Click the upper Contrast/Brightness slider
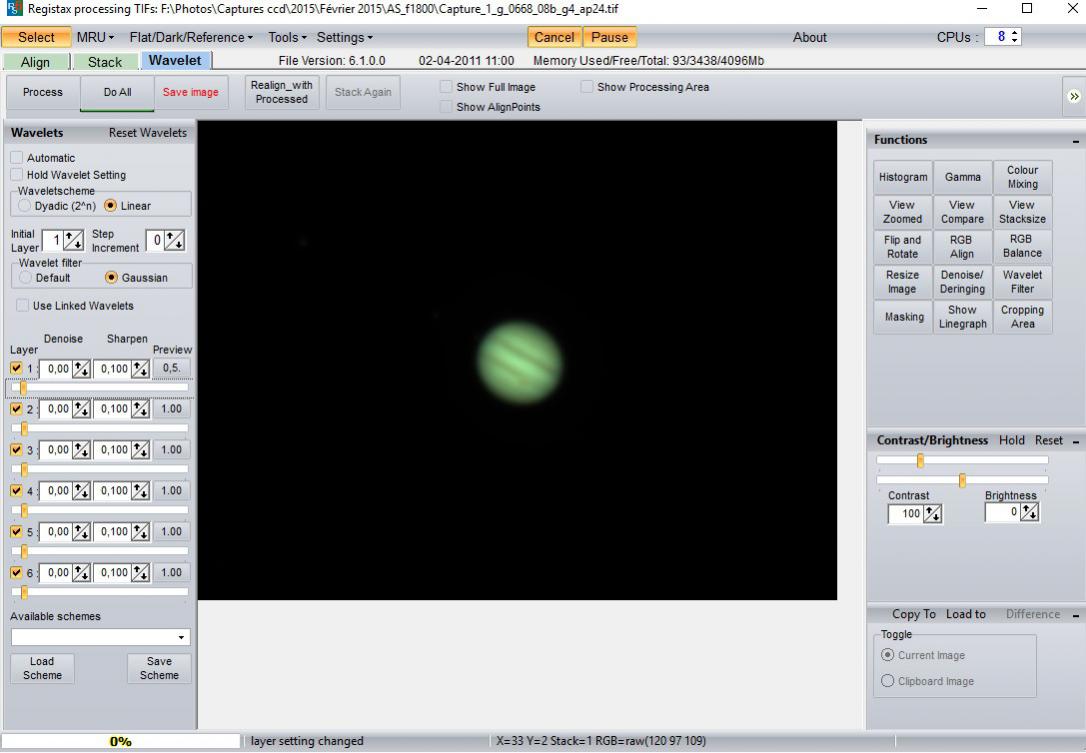The width and height of the screenshot is (1086, 753). tap(963, 460)
